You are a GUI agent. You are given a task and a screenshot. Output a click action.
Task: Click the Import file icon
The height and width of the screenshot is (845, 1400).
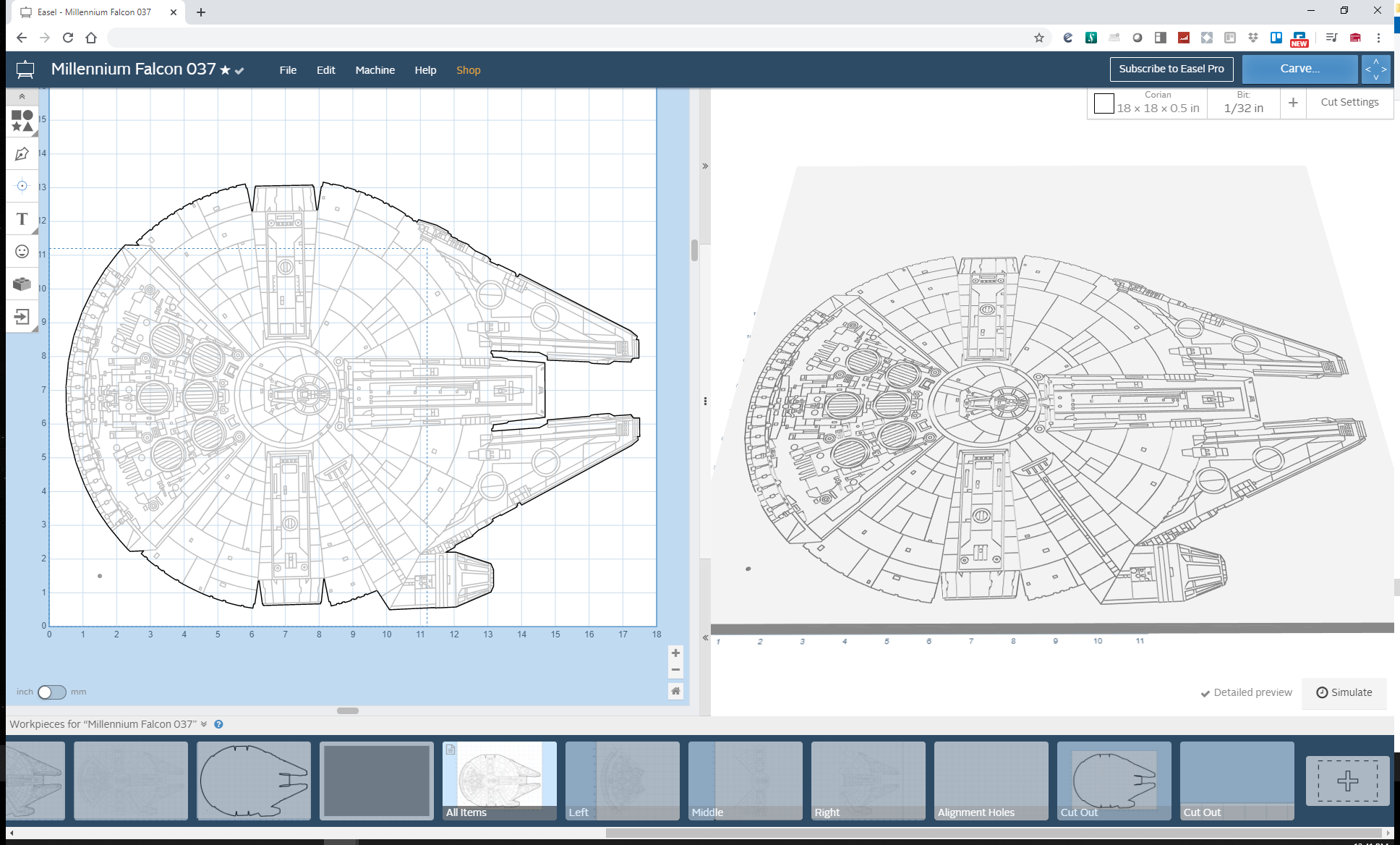(22, 316)
